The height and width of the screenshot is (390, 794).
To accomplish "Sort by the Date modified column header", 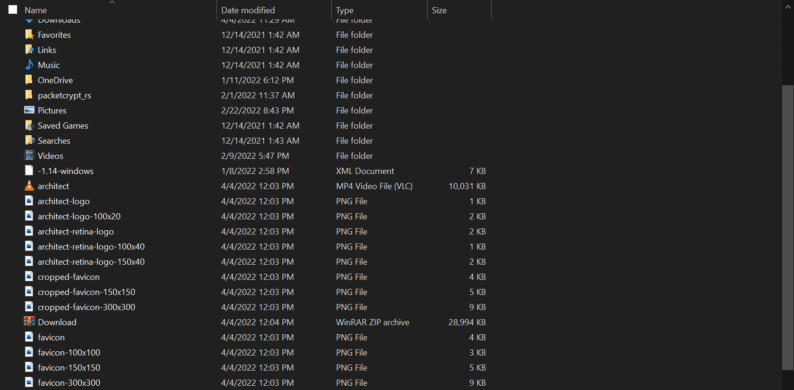I will coord(248,10).
